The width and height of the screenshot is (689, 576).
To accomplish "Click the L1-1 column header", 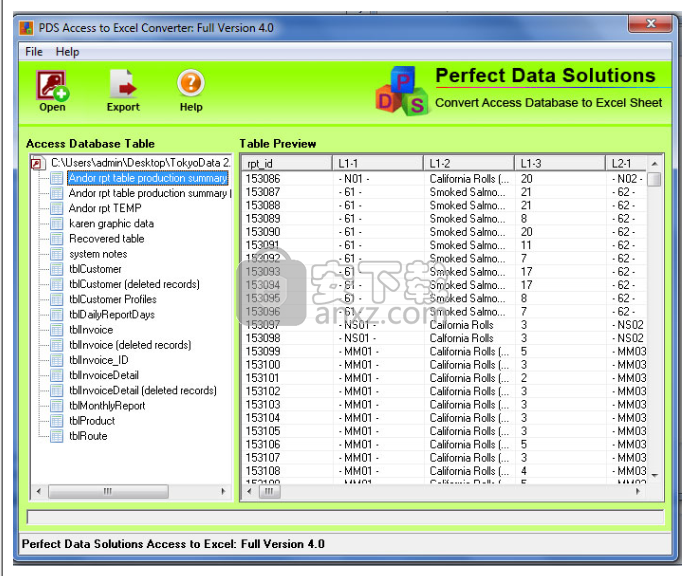I will [378, 163].
